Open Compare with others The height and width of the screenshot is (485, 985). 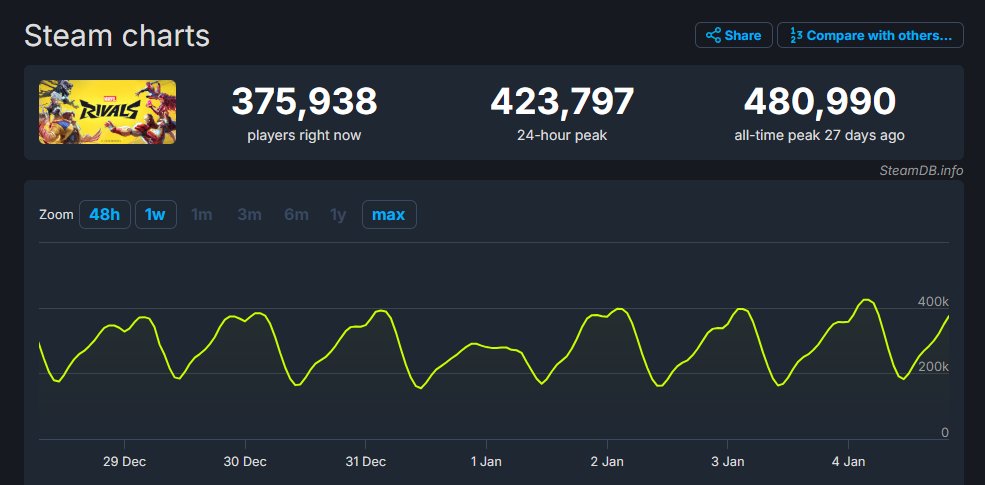coord(870,35)
